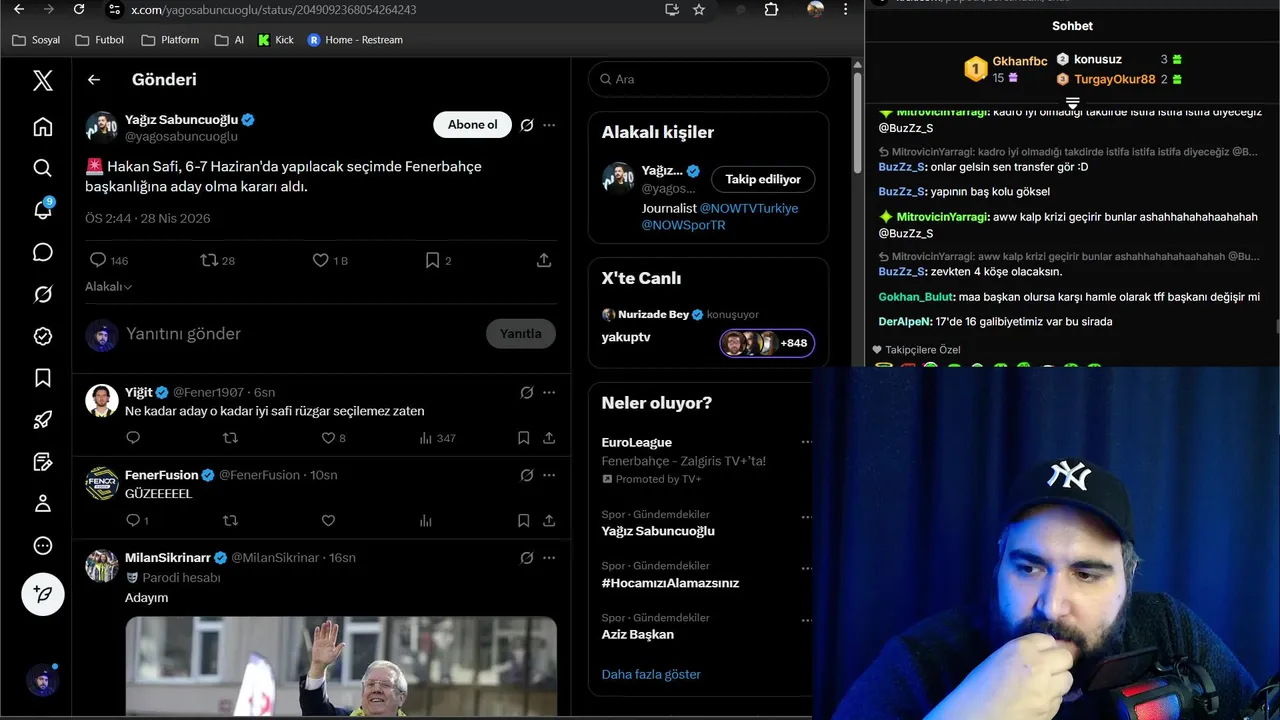Open Home - Restream bookmark
Screen dimensions: 1280x720
click(355, 40)
